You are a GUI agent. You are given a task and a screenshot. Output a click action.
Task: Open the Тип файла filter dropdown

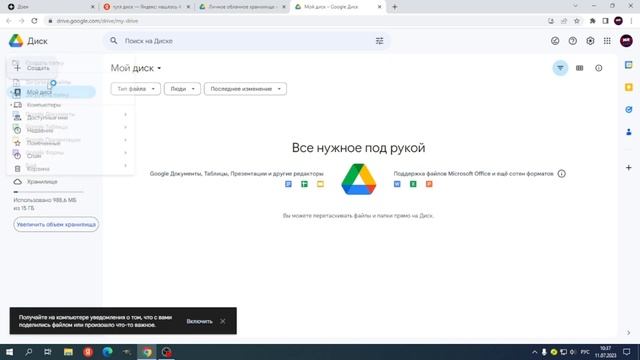point(136,89)
